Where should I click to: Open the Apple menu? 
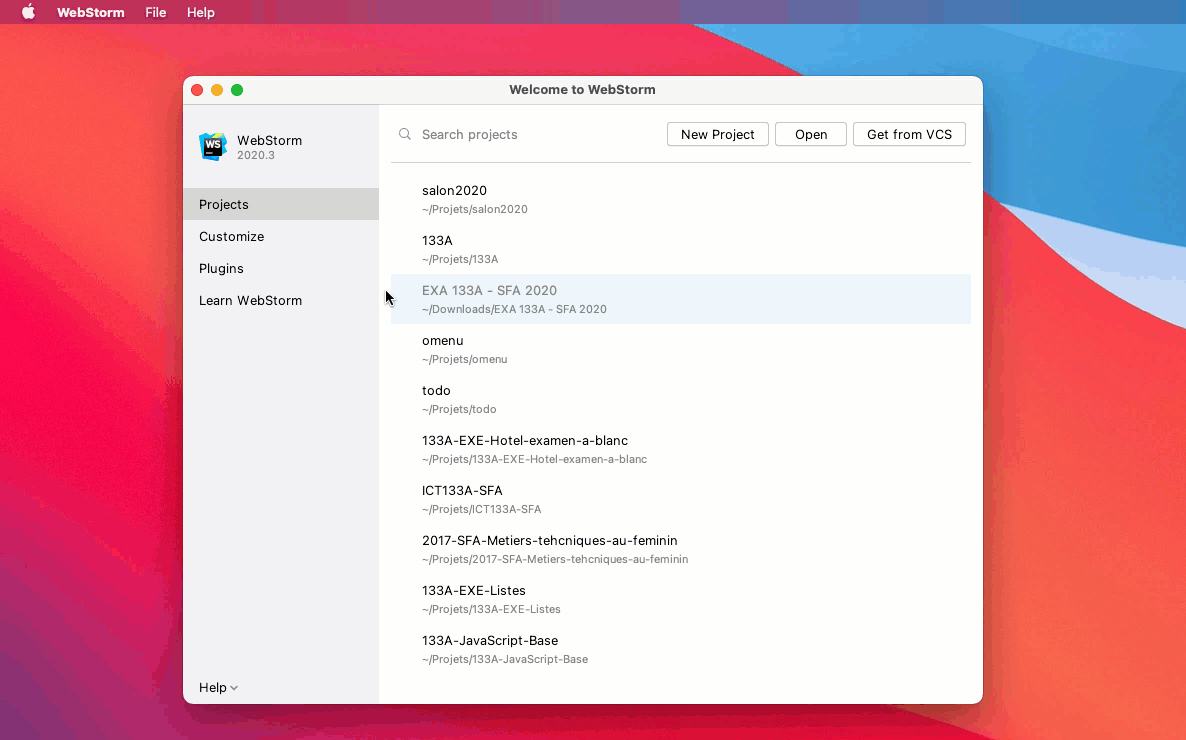click(x=28, y=12)
